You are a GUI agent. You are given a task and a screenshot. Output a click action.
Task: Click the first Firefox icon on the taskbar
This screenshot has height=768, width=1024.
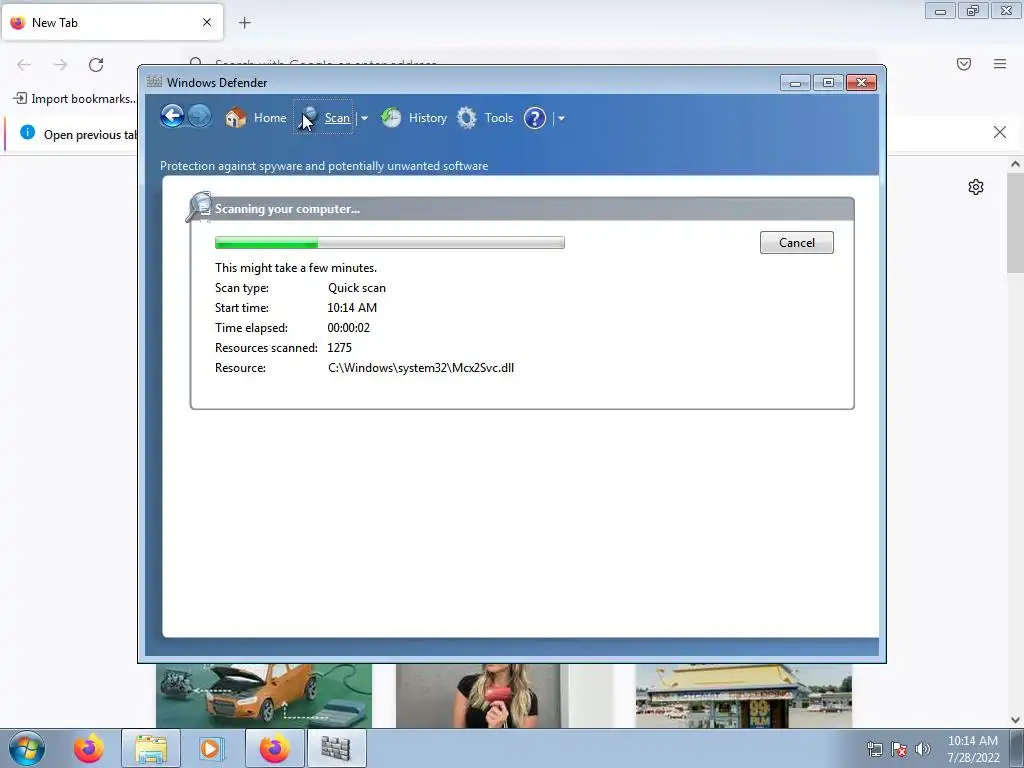[x=89, y=748]
